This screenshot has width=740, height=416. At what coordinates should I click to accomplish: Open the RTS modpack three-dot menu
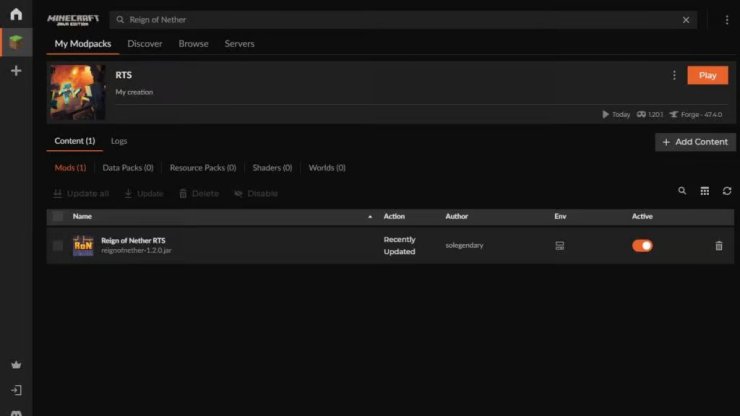(674, 75)
